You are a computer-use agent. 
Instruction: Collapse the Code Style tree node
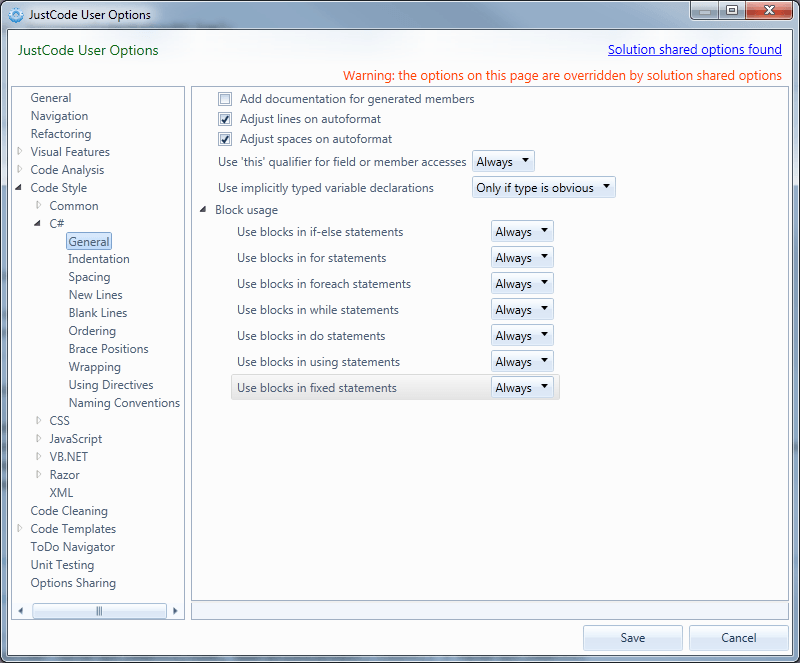tap(19, 187)
